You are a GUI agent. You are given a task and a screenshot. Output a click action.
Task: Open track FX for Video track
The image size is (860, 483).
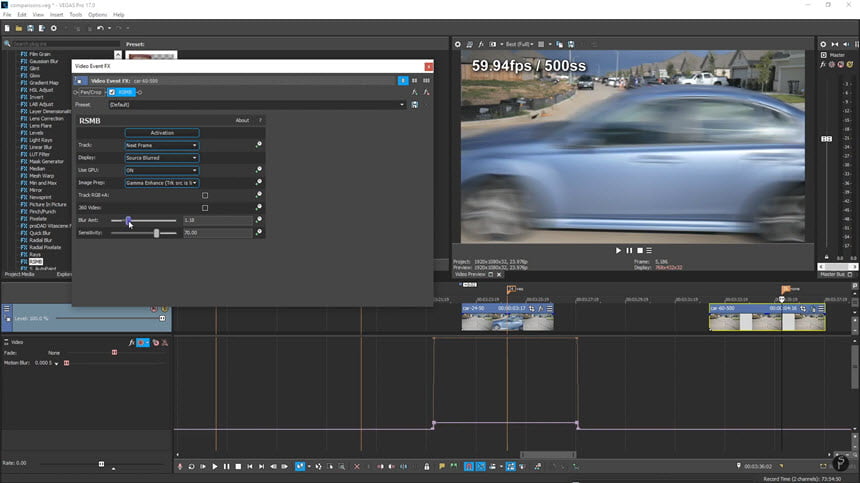click(x=132, y=342)
